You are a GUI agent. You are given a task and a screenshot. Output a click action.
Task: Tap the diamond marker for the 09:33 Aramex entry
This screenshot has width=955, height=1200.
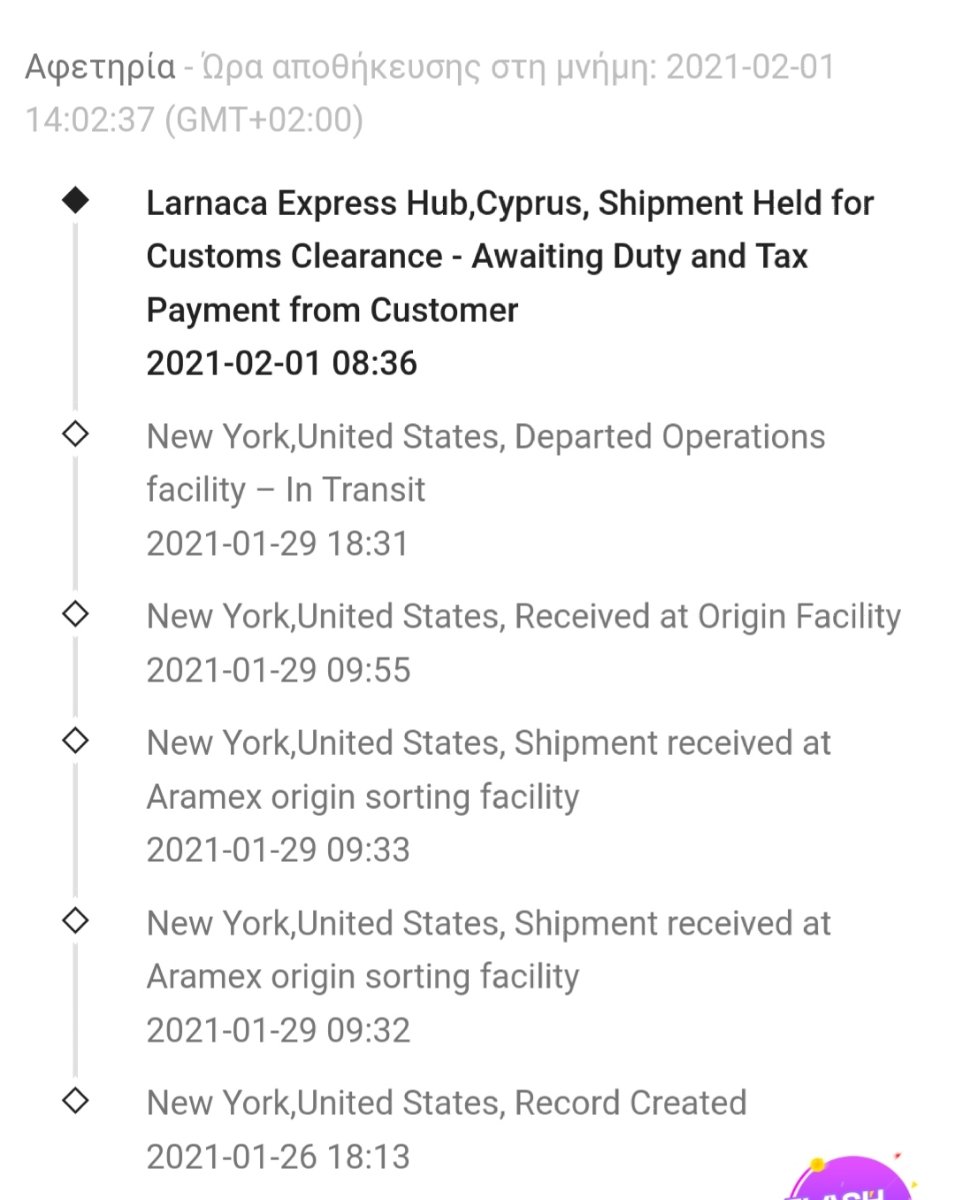pos(75,741)
